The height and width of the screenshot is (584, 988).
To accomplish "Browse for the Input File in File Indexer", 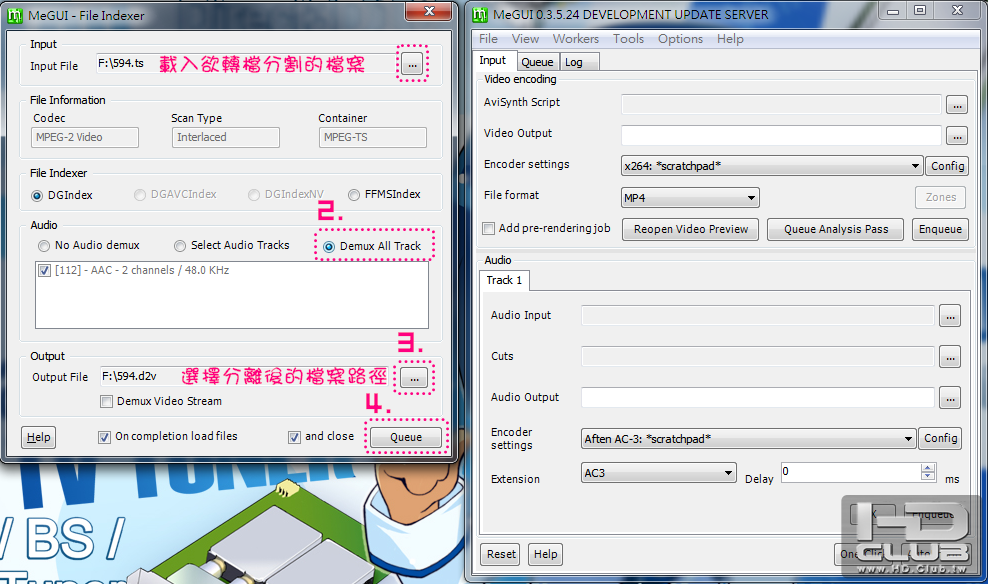I will coord(412,64).
